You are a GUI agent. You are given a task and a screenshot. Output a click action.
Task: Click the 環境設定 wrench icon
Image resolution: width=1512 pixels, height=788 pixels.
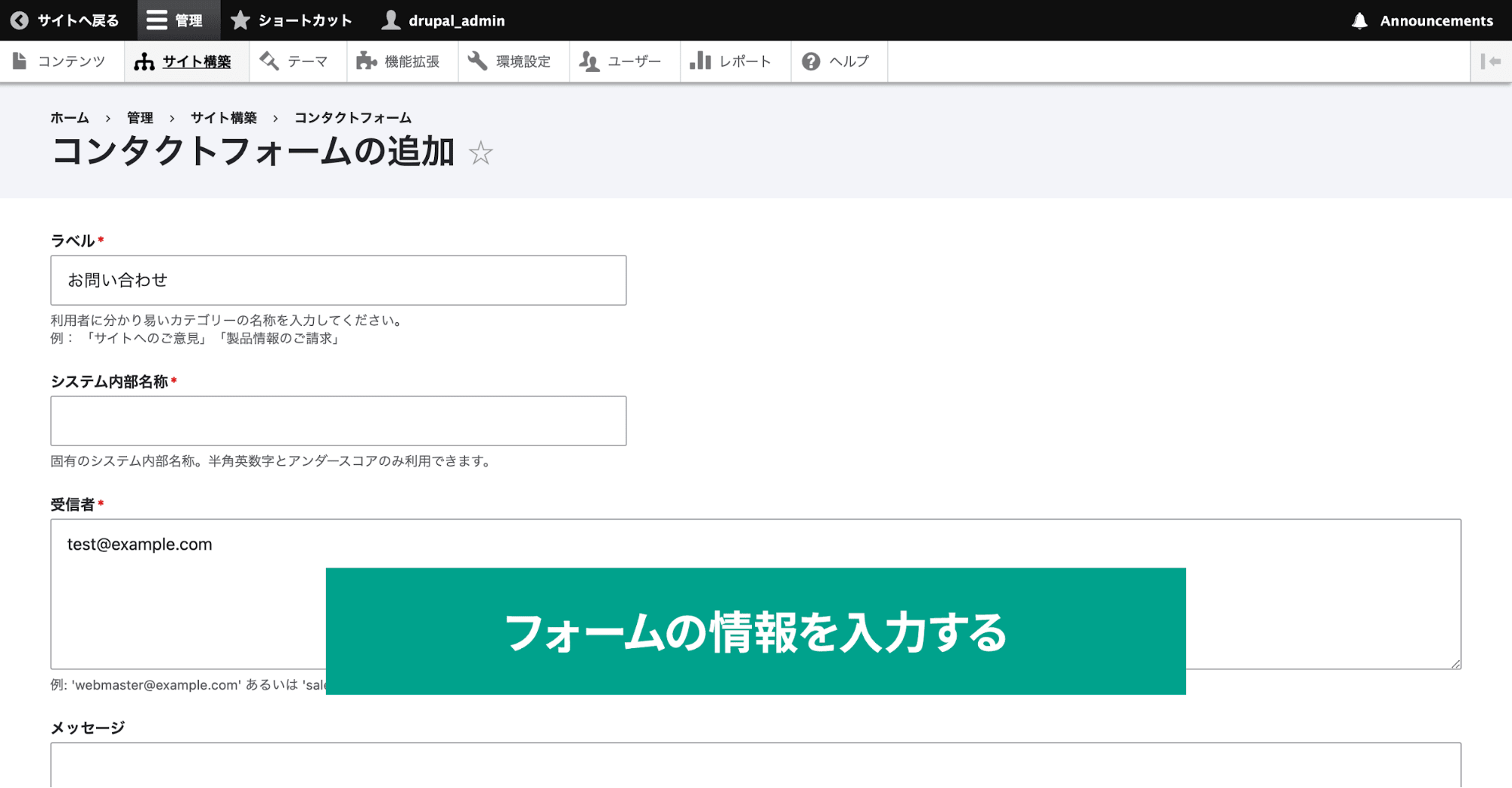pos(477,61)
